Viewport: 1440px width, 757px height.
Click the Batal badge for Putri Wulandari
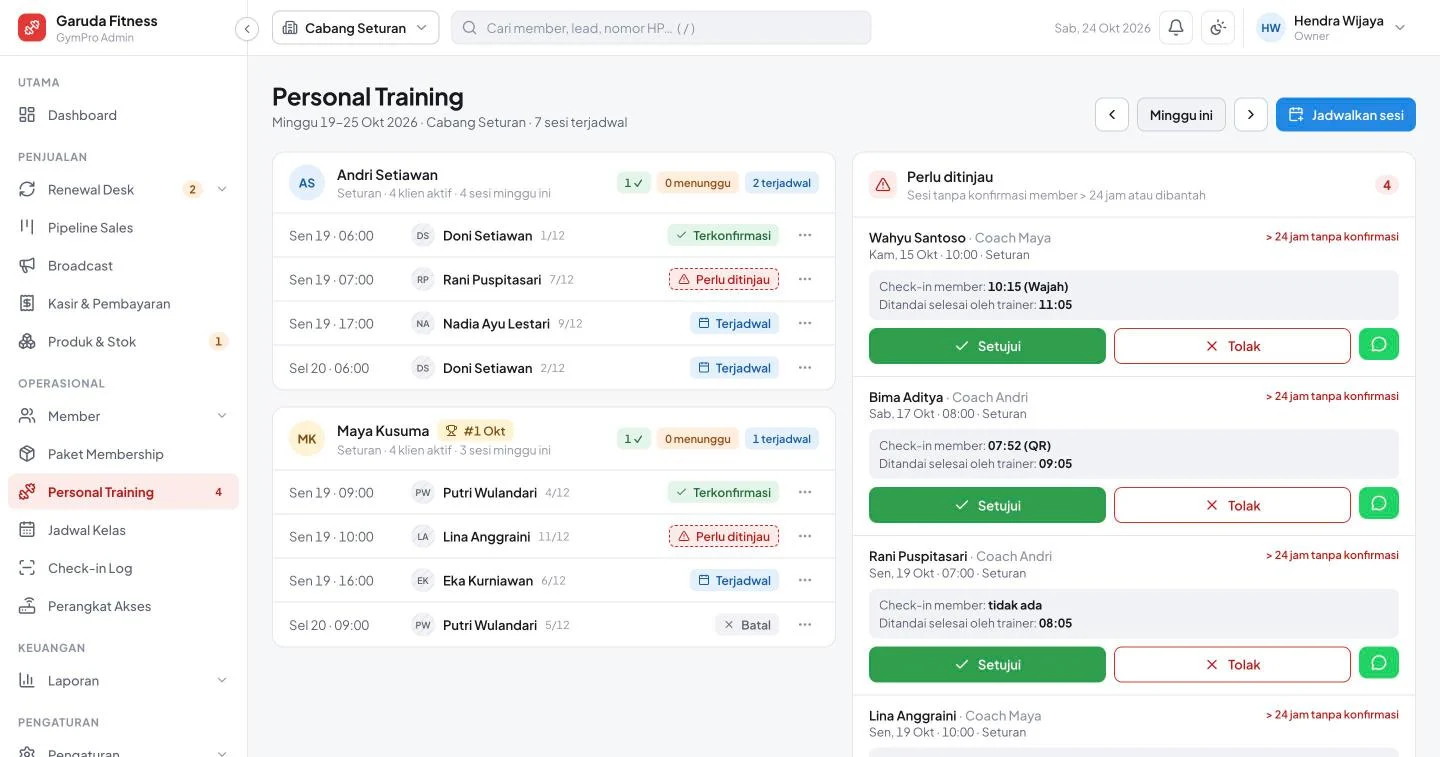[x=747, y=625]
